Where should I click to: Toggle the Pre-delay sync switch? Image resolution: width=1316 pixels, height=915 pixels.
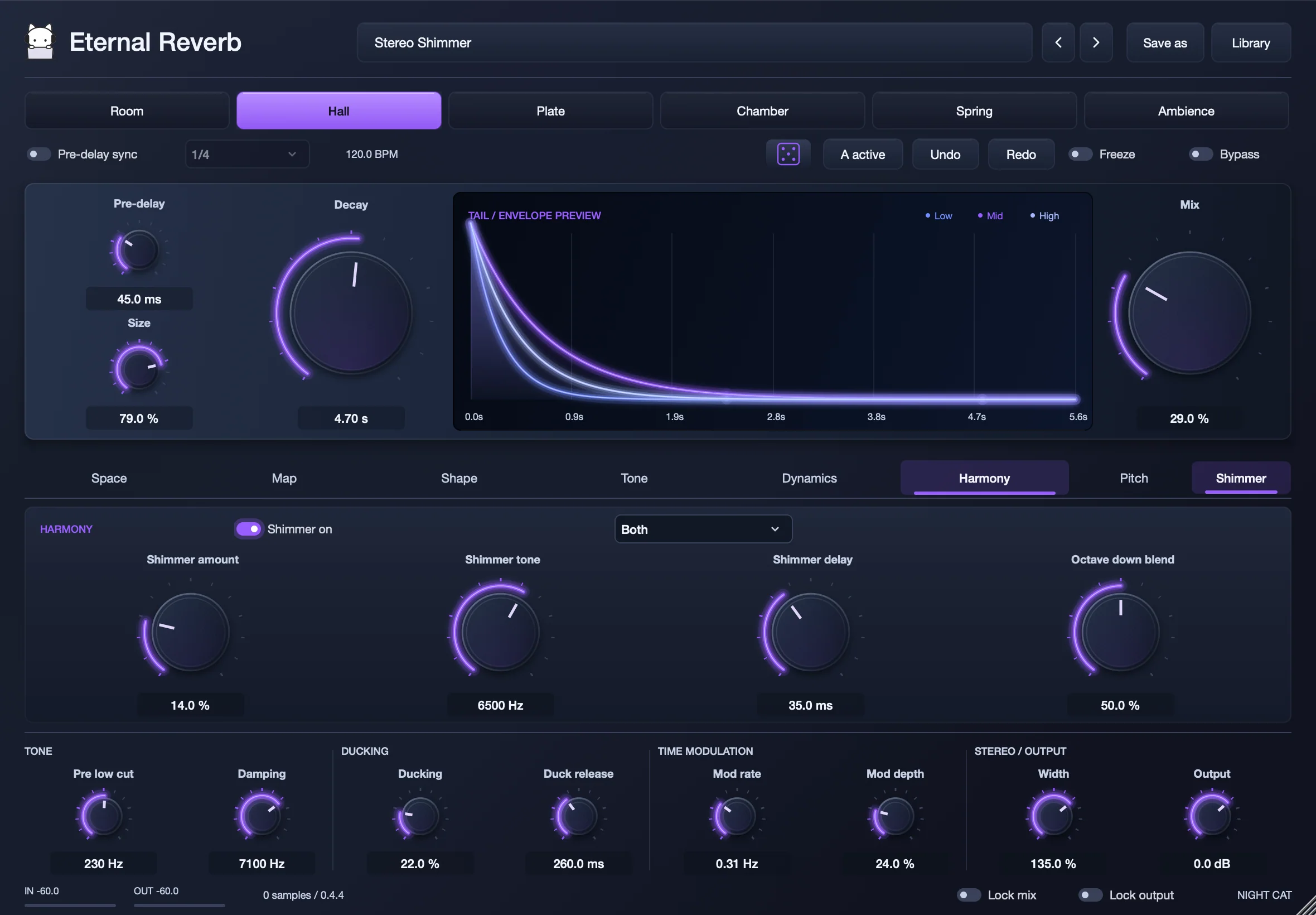click(x=39, y=154)
